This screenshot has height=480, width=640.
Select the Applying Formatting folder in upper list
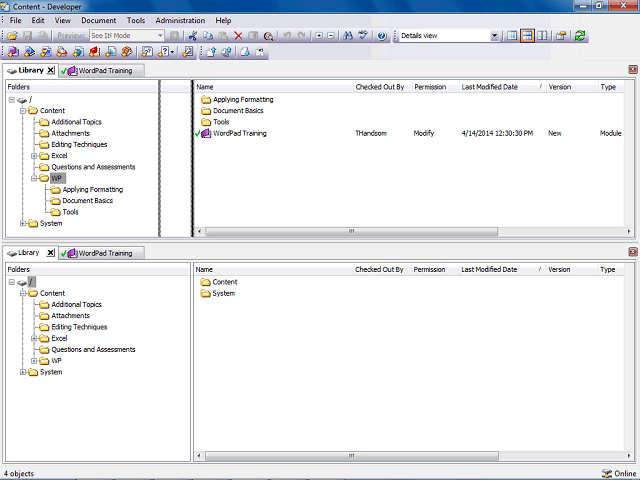pos(243,99)
